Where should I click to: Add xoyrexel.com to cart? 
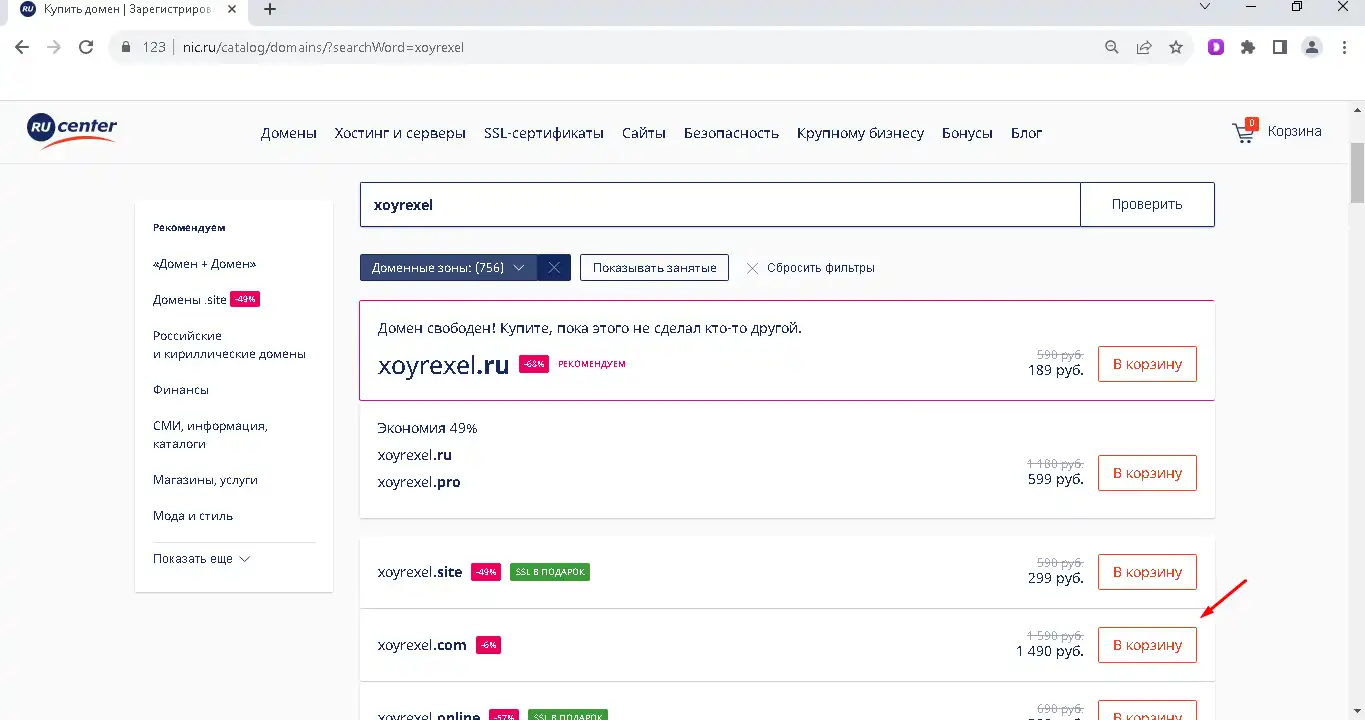pyautogui.click(x=1147, y=645)
